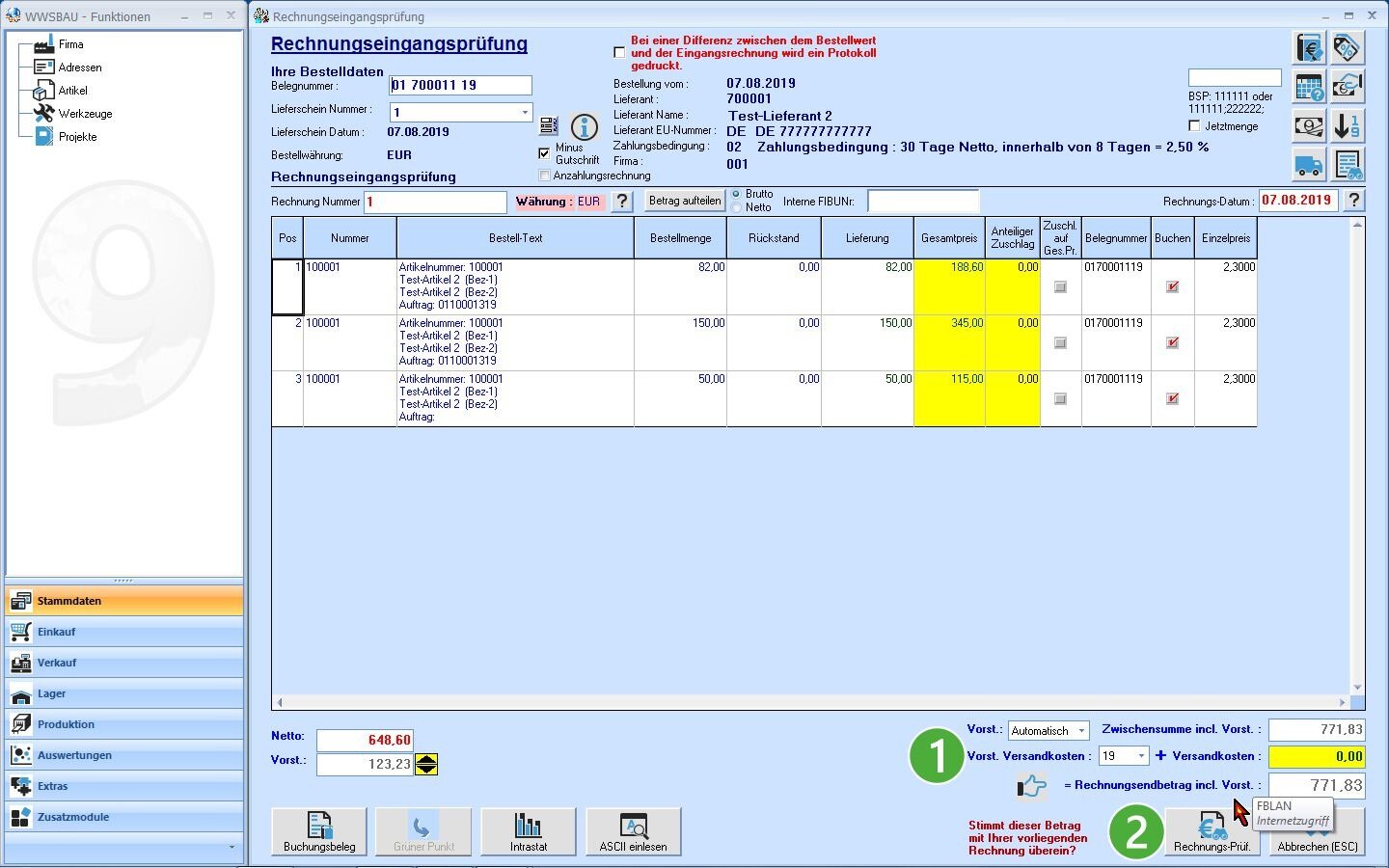This screenshot has width=1389, height=868.
Task: Enable the Jetztmenge checkbox
Action: coord(1194,126)
